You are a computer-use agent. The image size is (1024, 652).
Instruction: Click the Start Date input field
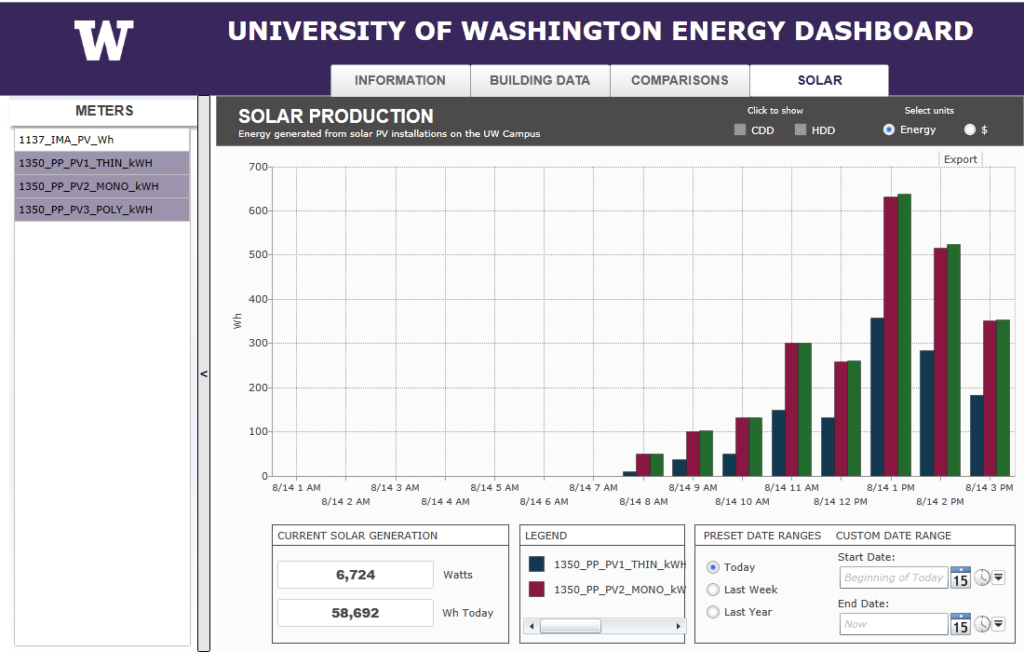click(x=893, y=577)
